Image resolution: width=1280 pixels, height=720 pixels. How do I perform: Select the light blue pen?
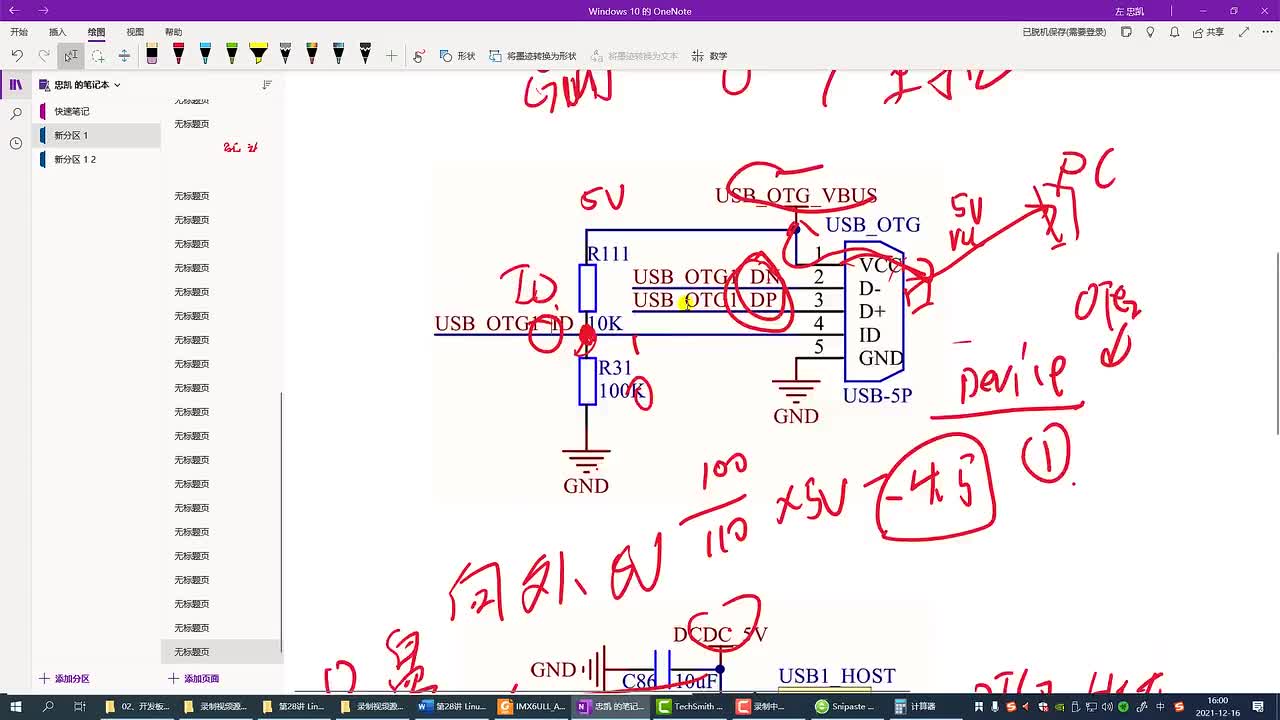[205, 54]
